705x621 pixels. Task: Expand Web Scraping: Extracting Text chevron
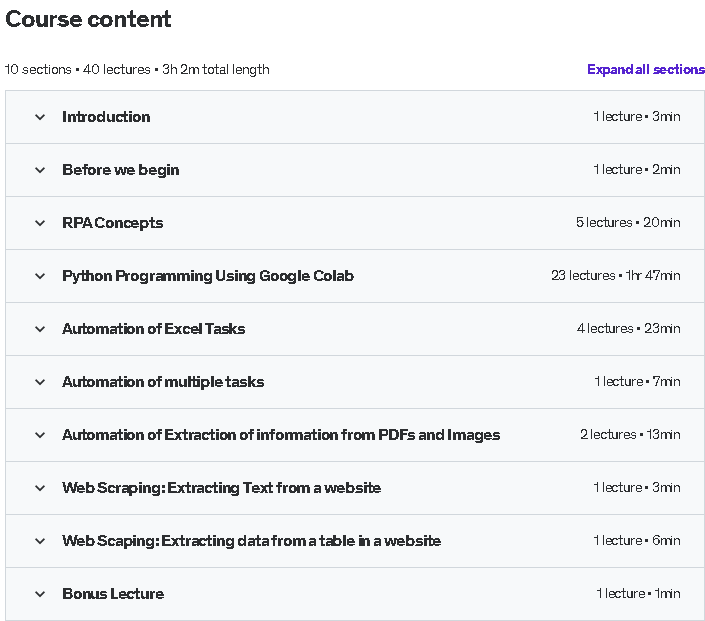coord(40,488)
